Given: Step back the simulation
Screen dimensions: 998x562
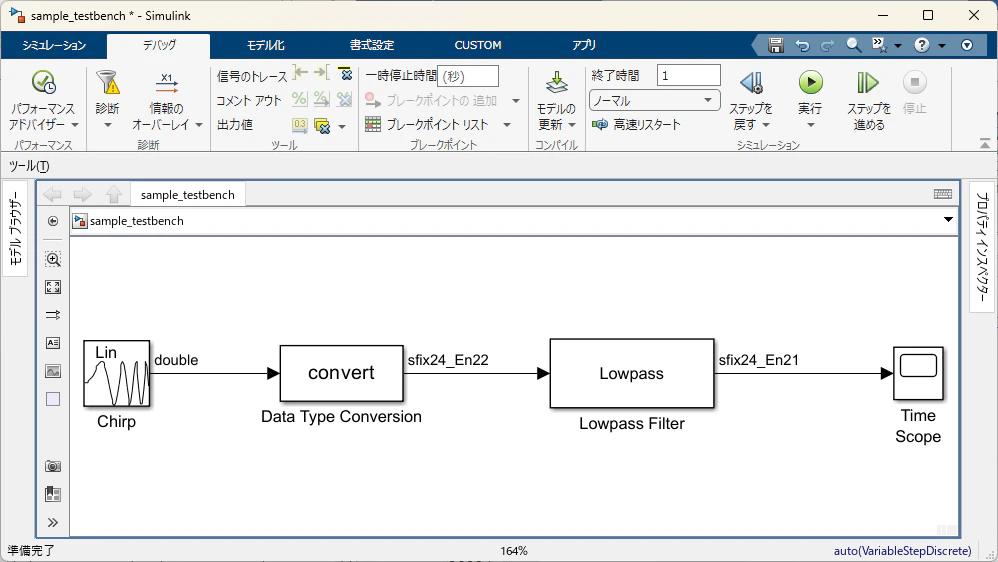Looking at the screenshot, I should click(x=751, y=83).
